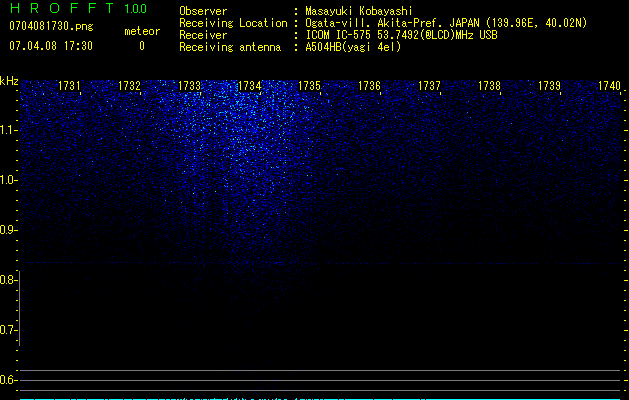Click the 1738 time marker
The width and height of the screenshot is (629, 400).
tap(490, 86)
